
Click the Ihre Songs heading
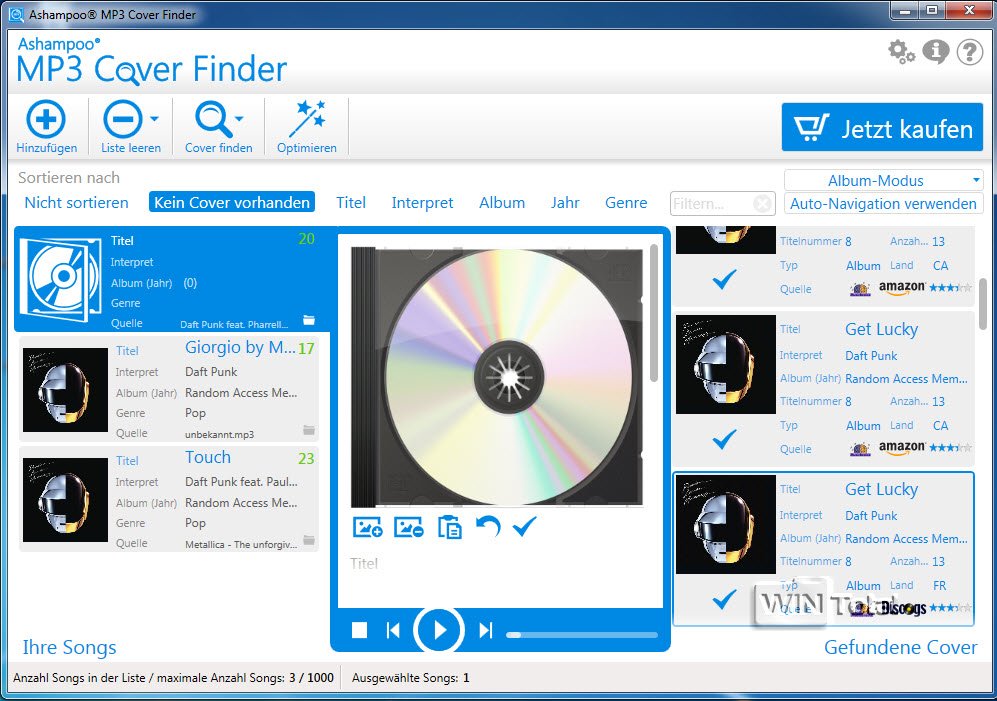69,647
